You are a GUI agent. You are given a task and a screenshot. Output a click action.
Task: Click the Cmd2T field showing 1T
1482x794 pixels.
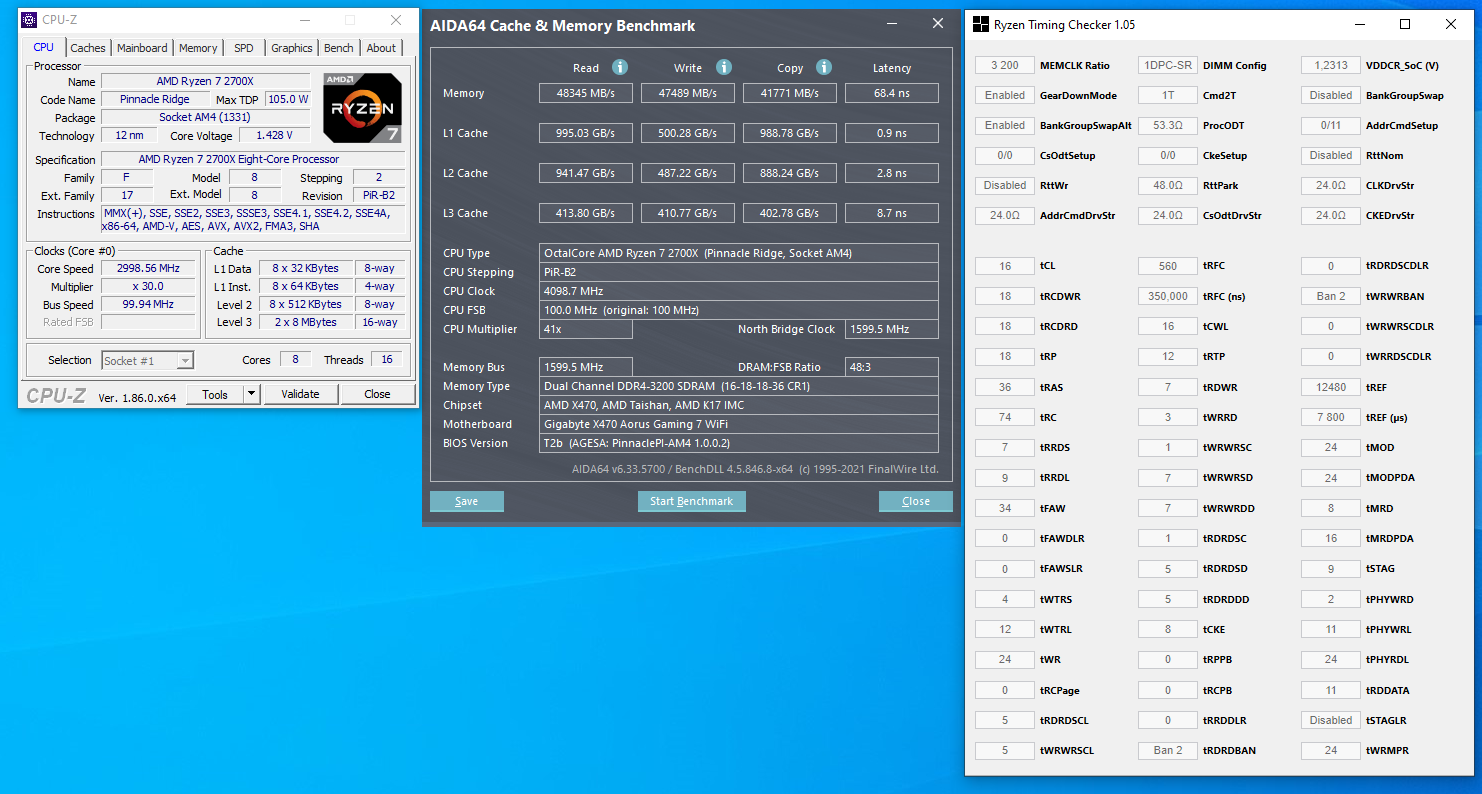point(1168,95)
